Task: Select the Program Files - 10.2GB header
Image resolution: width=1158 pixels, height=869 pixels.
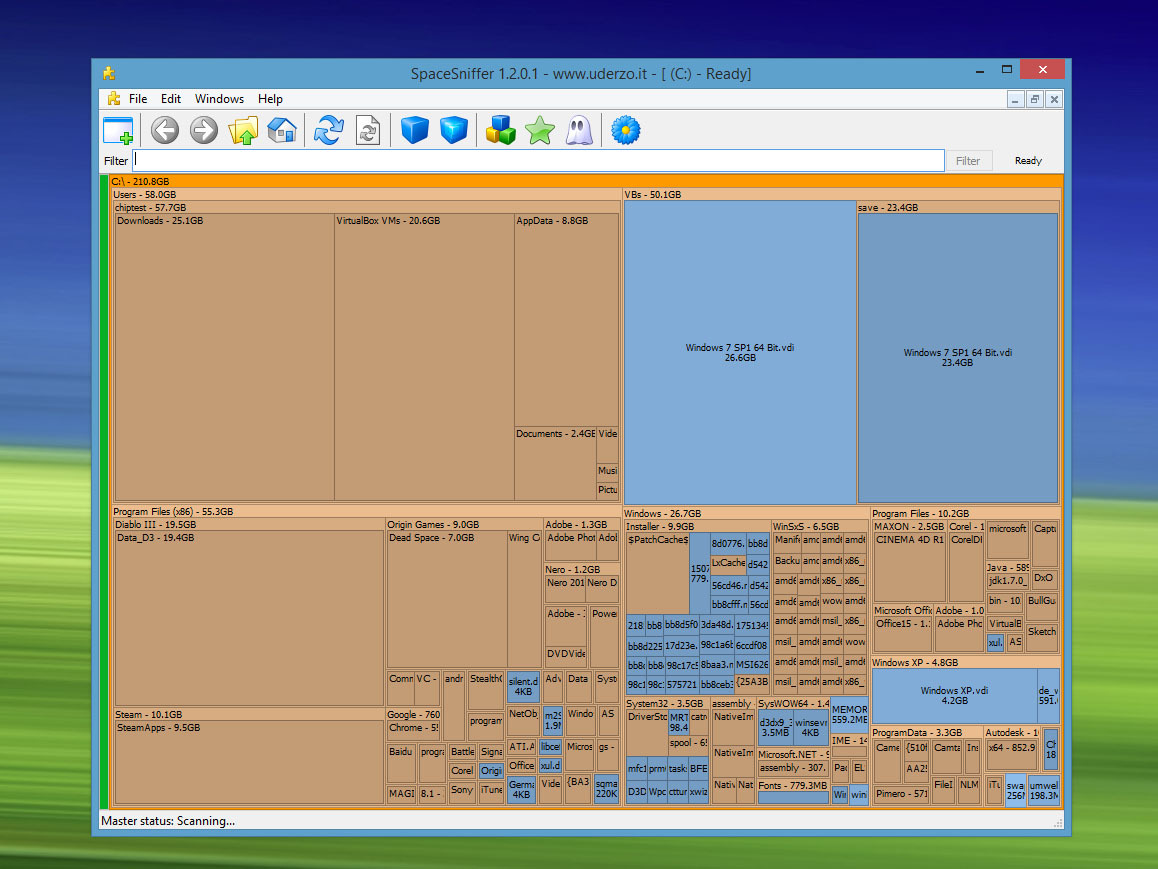Action: tap(966, 513)
